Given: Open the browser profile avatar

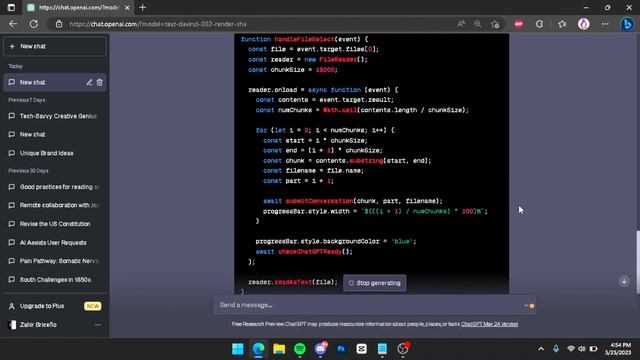Looking at the screenshot, I should tap(584, 24).
